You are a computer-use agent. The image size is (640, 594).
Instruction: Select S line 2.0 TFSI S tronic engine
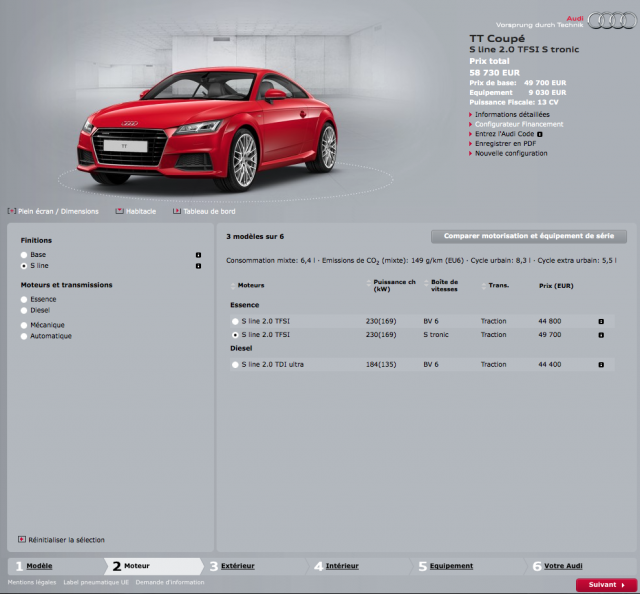pos(235,335)
